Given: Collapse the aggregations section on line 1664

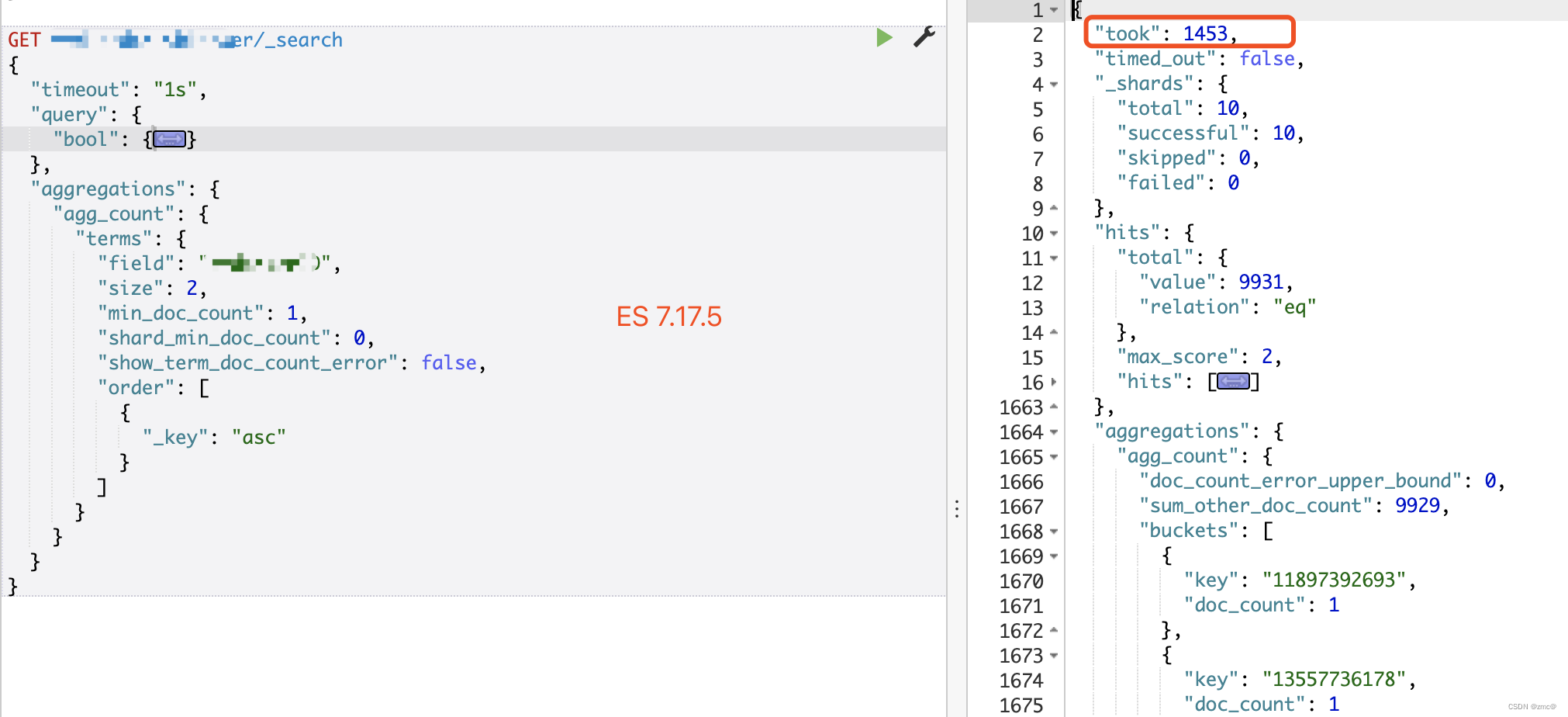Looking at the screenshot, I should (x=1053, y=431).
